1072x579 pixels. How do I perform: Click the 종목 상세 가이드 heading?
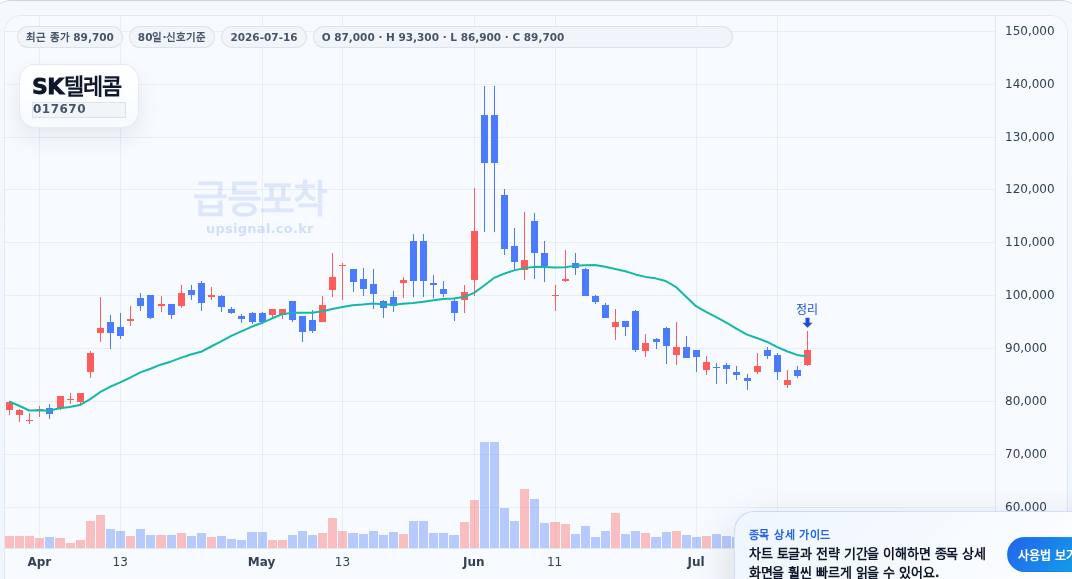click(789, 535)
